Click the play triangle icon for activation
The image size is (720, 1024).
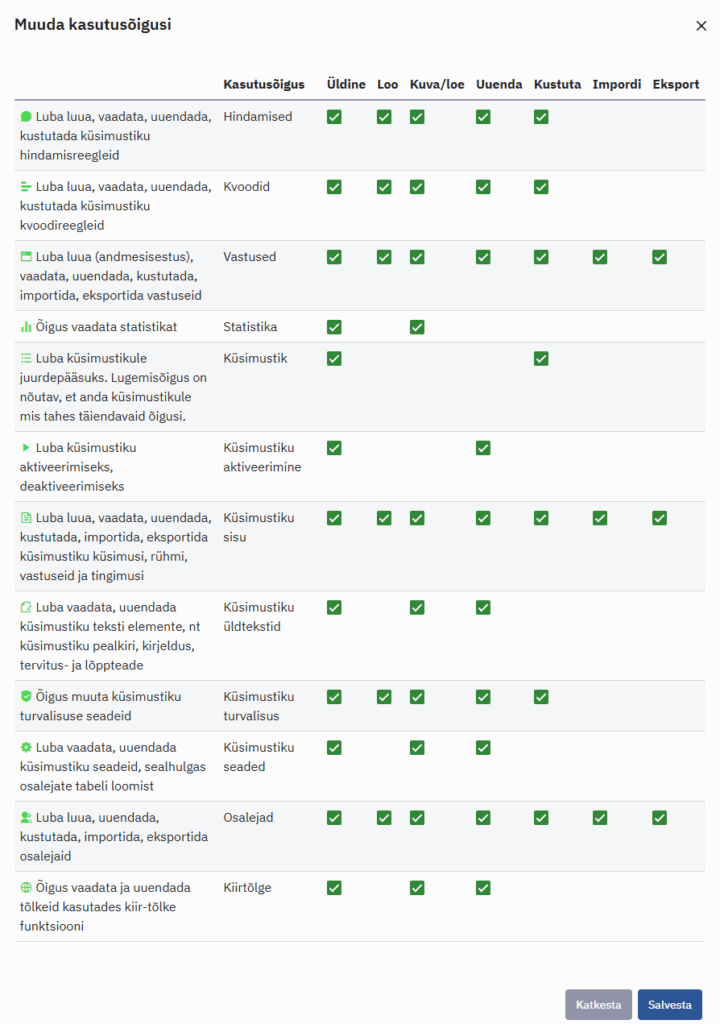[x=26, y=448]
